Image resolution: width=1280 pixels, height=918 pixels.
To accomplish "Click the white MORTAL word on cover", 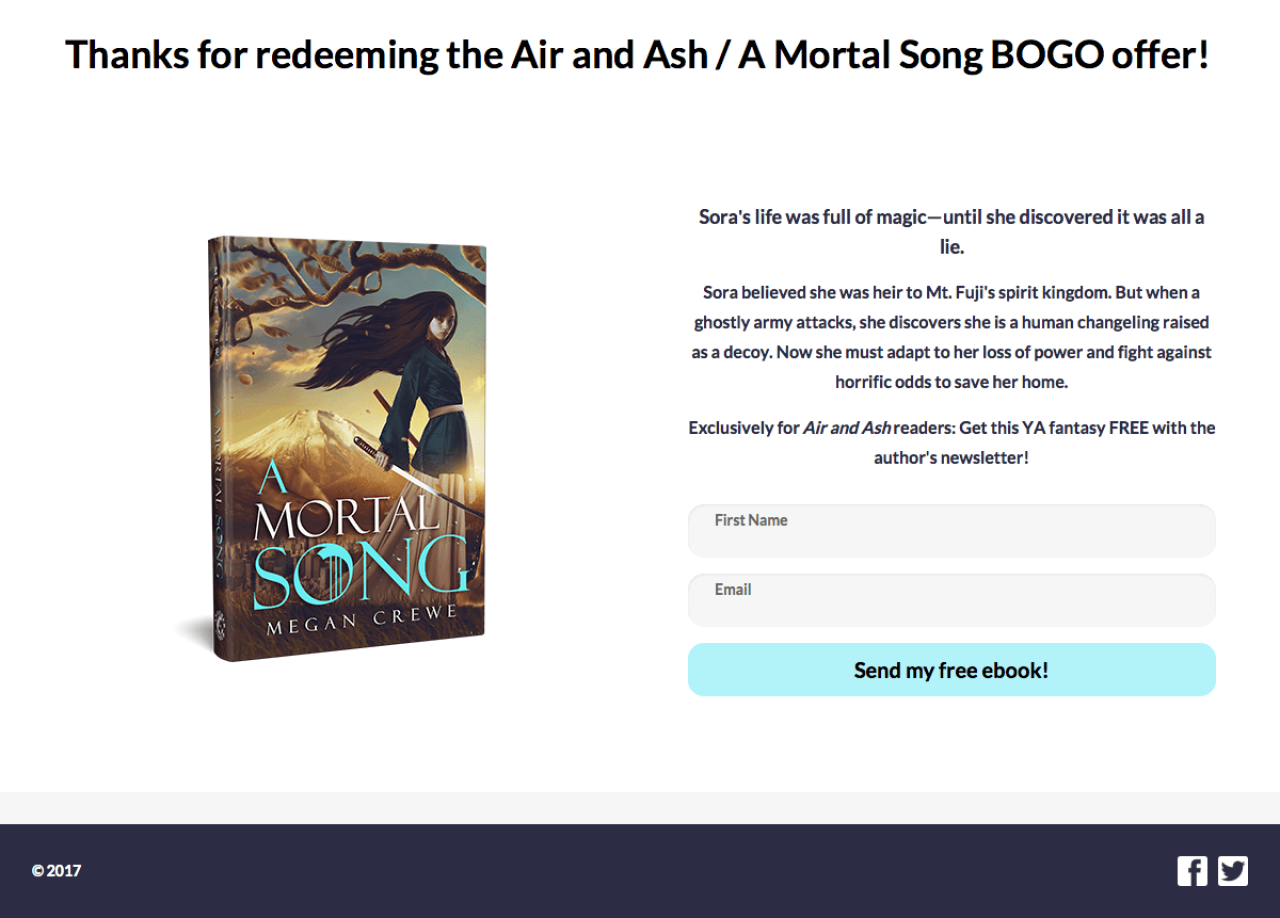I will click(x=345, y=516).
